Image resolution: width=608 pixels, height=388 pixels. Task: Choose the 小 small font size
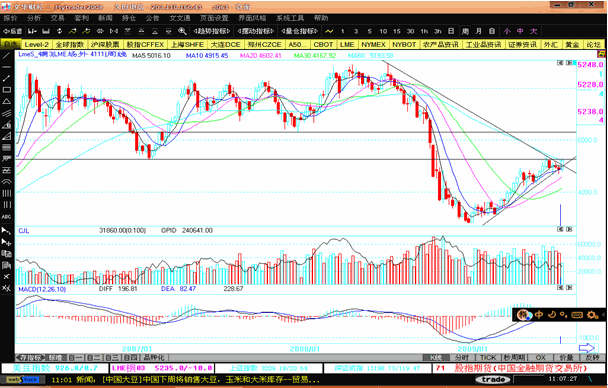click(507, 31)
